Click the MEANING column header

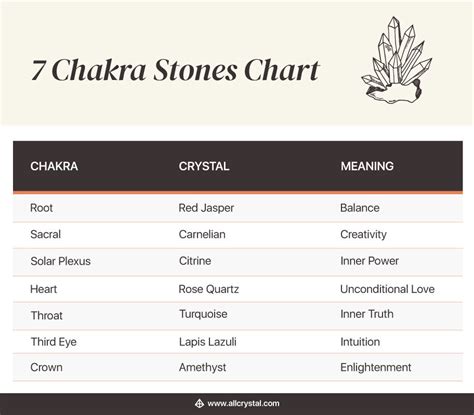click(x=367, y=166)
